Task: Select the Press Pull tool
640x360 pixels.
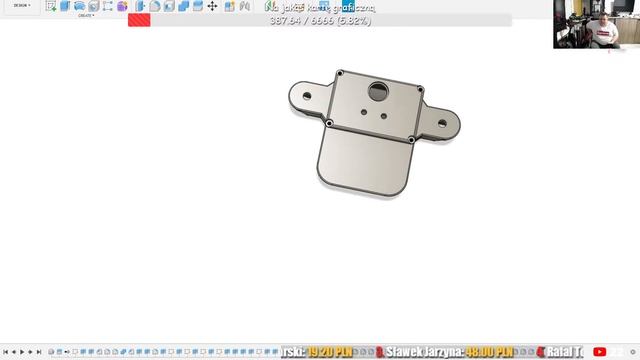Action: click(140, 6)
